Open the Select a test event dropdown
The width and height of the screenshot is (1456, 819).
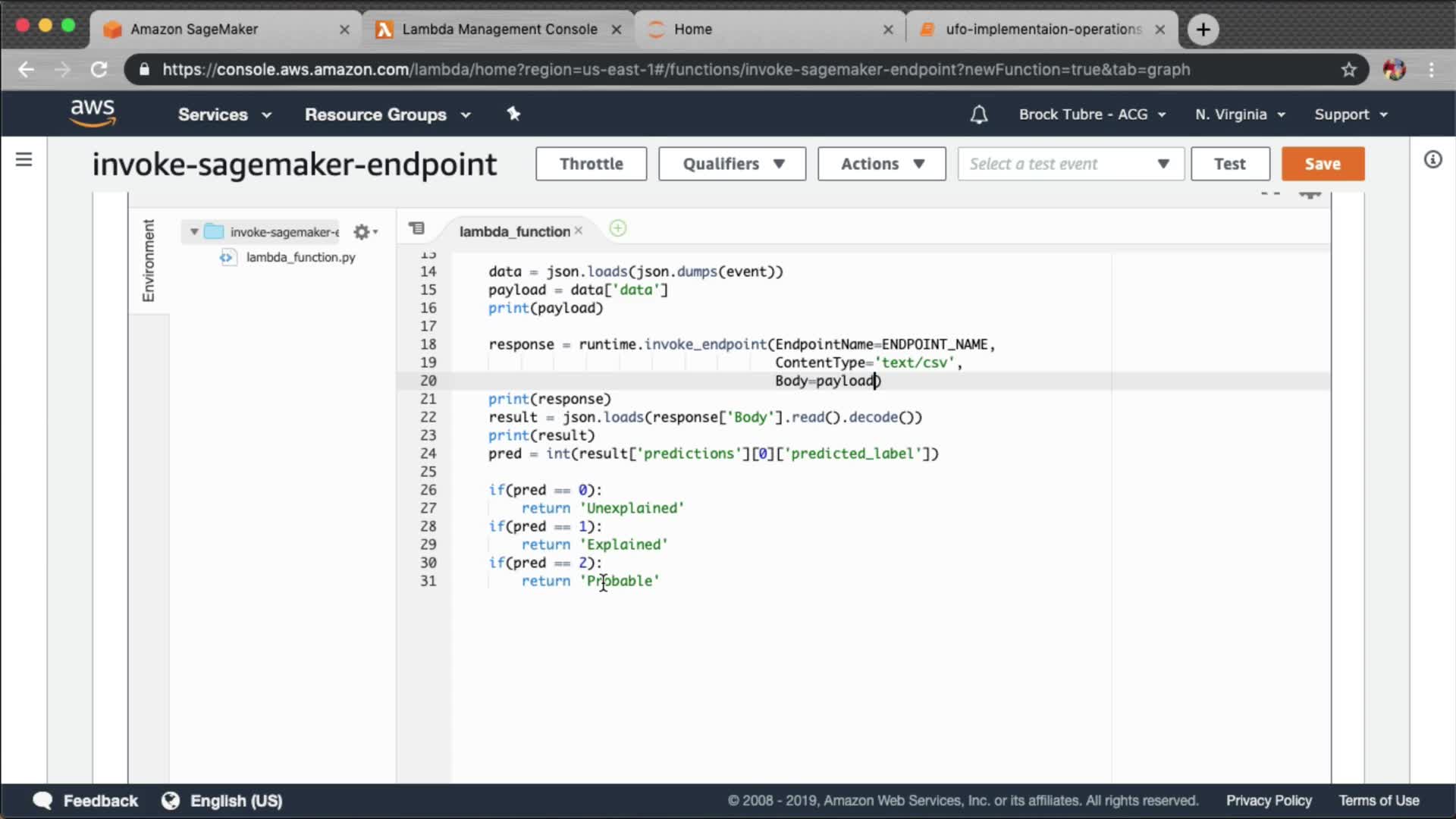(x=1070, y=164)
